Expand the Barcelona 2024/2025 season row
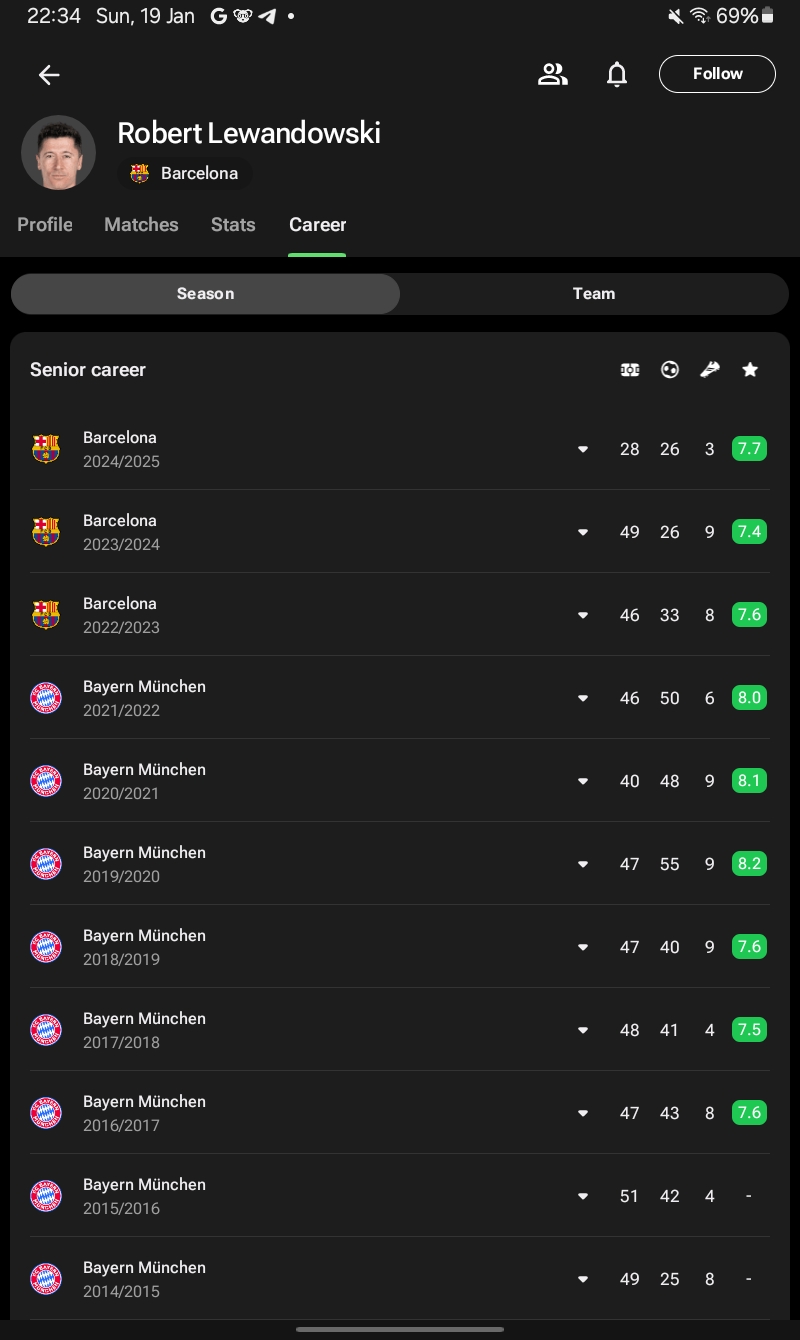The height and width of the screenshot is (1340, 800). click(x=583, y=449)
